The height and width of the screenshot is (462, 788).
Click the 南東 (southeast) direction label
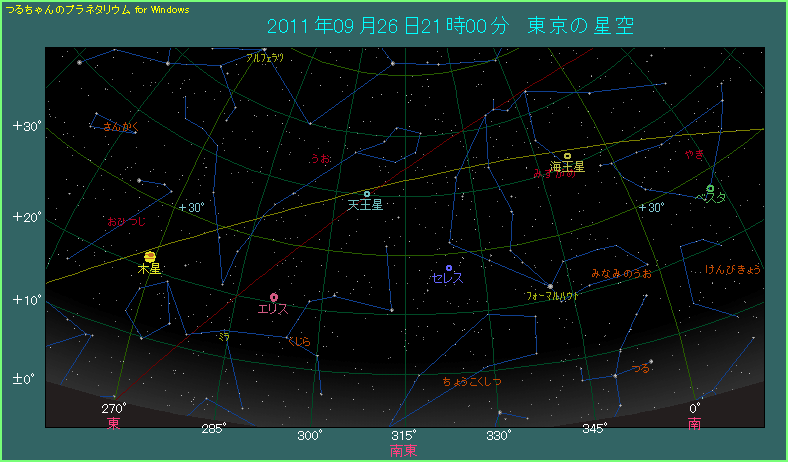click(403, 451)
